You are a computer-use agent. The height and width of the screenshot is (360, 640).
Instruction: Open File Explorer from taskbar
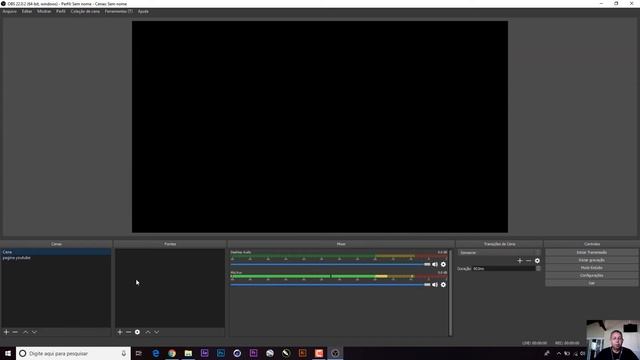pyautogui.click(x=188, y=353)
